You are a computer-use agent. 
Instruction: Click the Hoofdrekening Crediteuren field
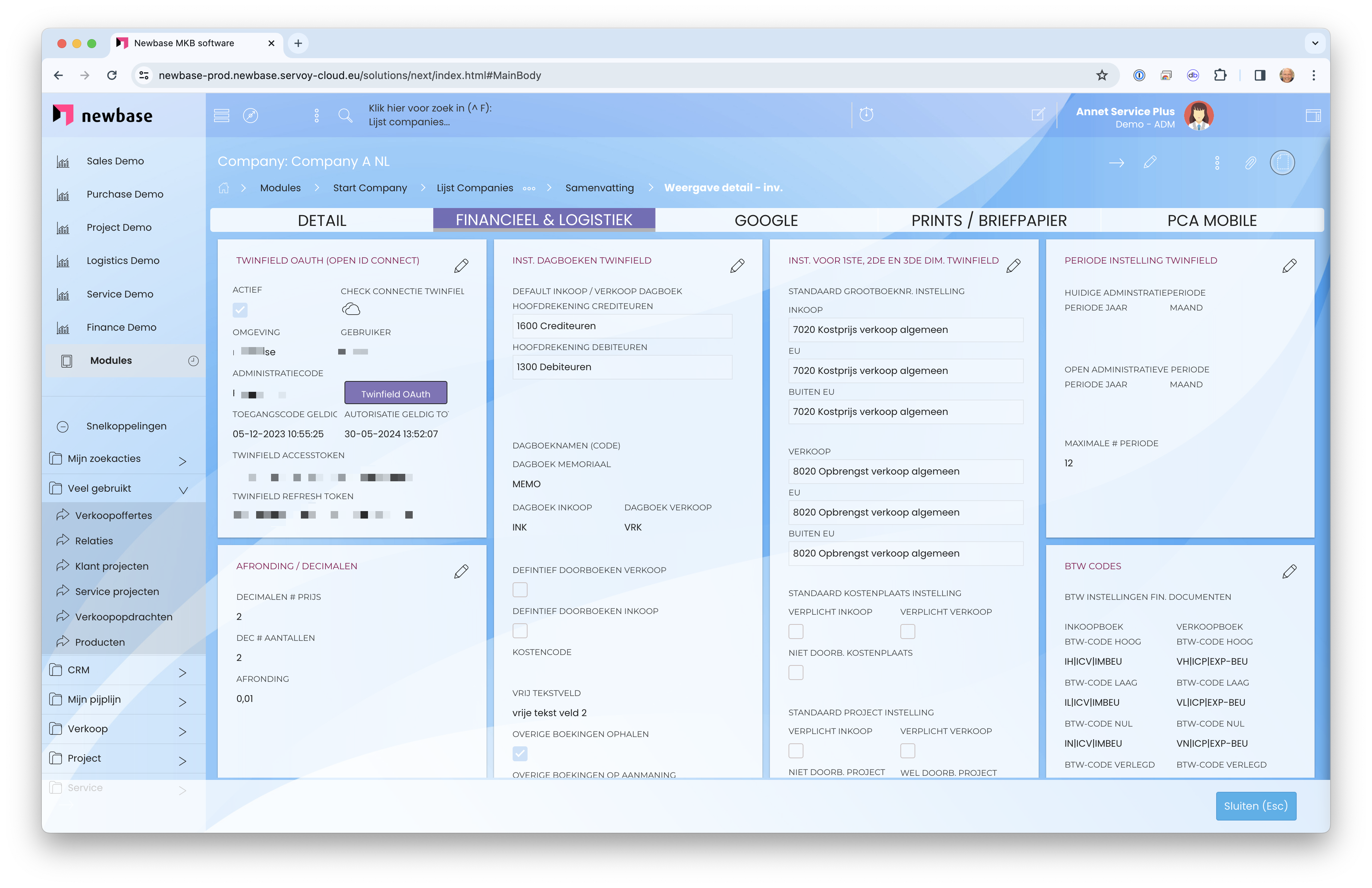click(622, 326)
